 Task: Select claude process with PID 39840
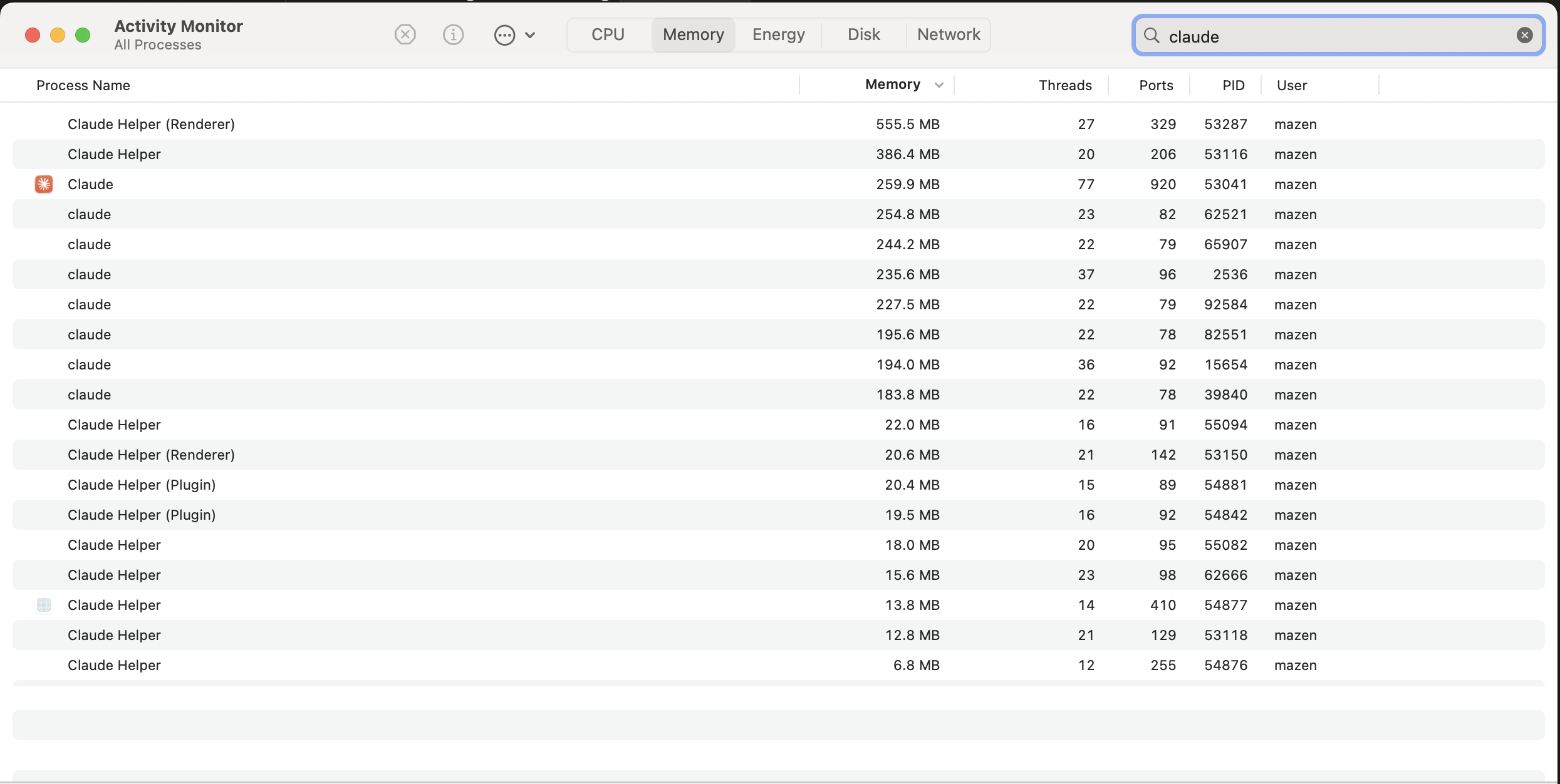(779, 395)
